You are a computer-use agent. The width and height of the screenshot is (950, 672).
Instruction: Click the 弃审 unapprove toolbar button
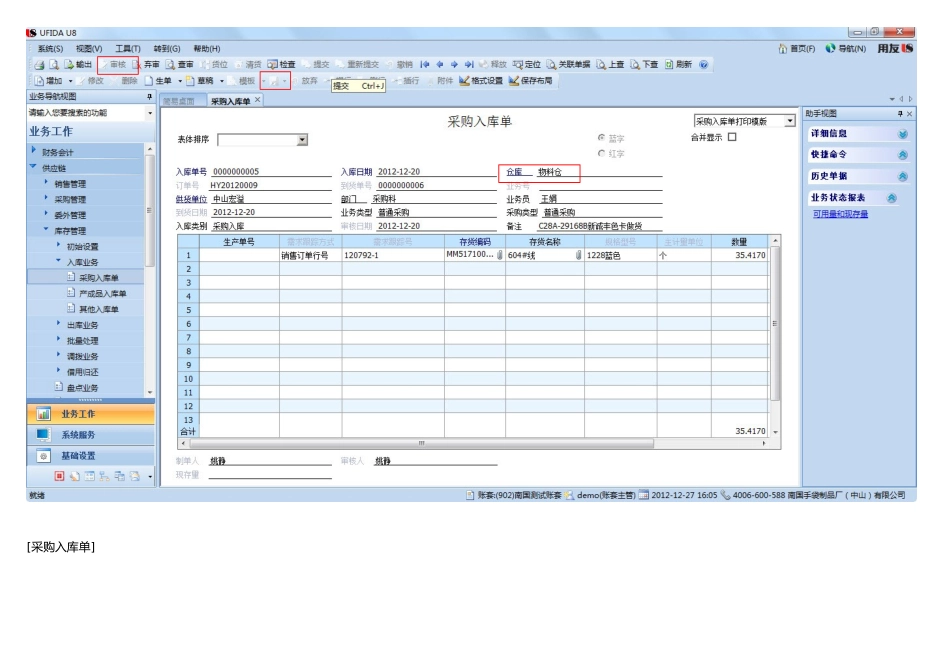click(147, 65)
